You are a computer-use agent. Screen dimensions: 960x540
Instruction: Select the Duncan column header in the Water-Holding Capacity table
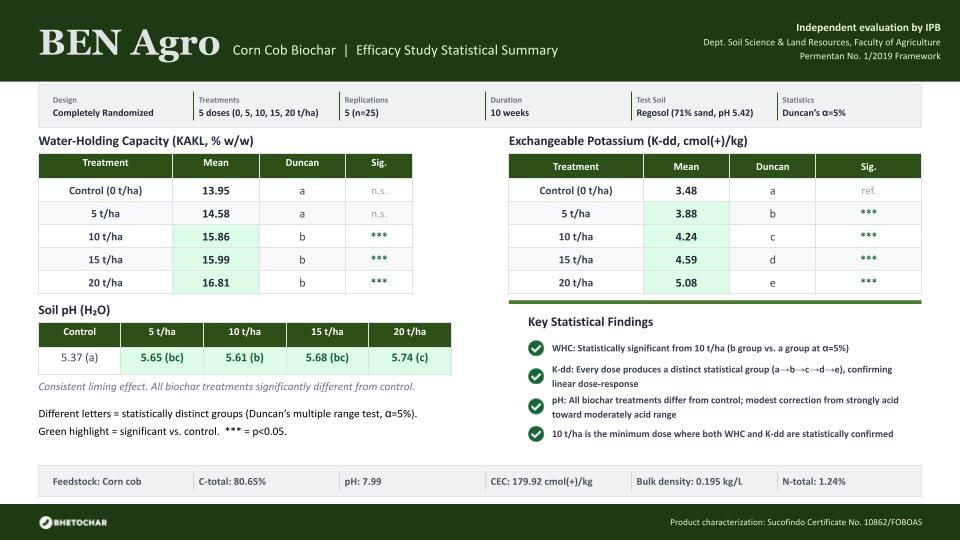pyautogui.click(x=301, y=163)
